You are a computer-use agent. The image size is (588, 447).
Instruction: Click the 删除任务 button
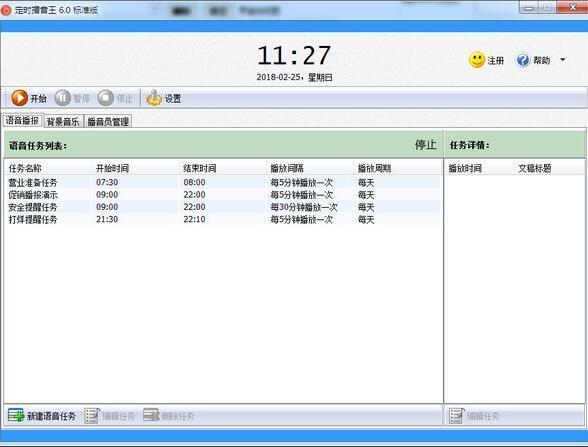(169, 416)
